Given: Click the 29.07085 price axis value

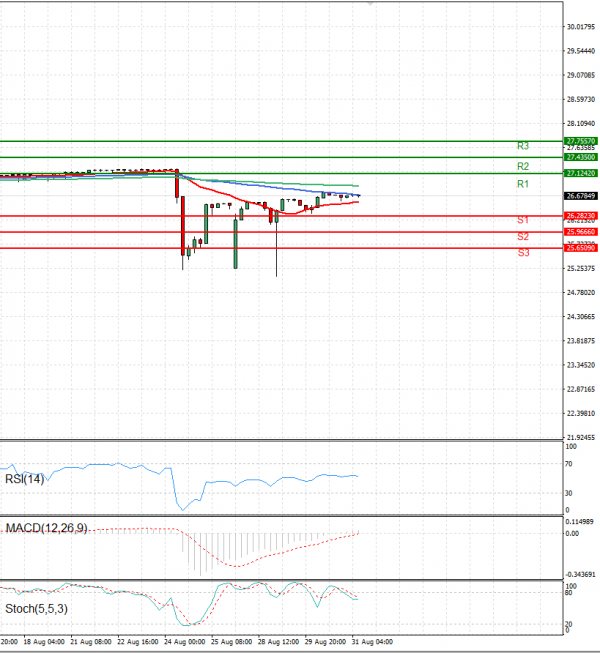Looking at the screenshot, I should 581,75.
